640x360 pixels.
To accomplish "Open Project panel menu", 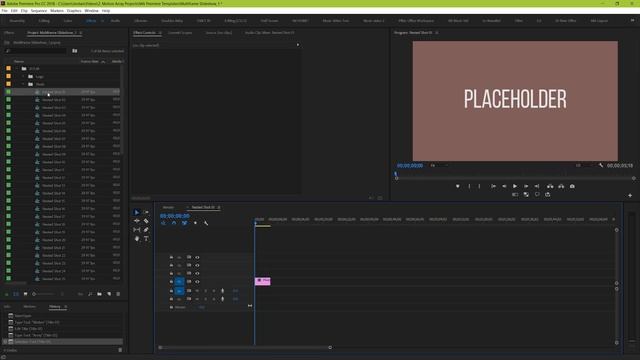I will click(x=80, y=33).
